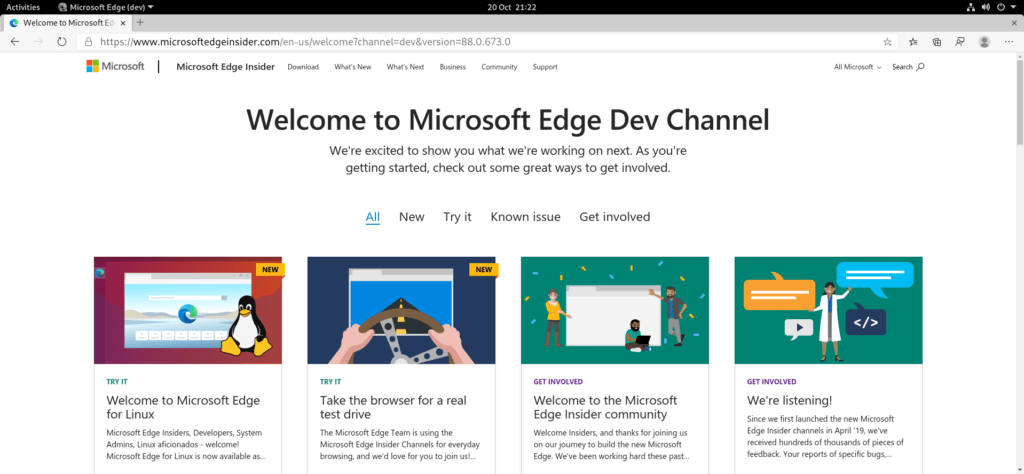The width and height of the screenshot is (1024, 474).
Task: Reload the page with the refresh icon
Action: click(62, 42)
